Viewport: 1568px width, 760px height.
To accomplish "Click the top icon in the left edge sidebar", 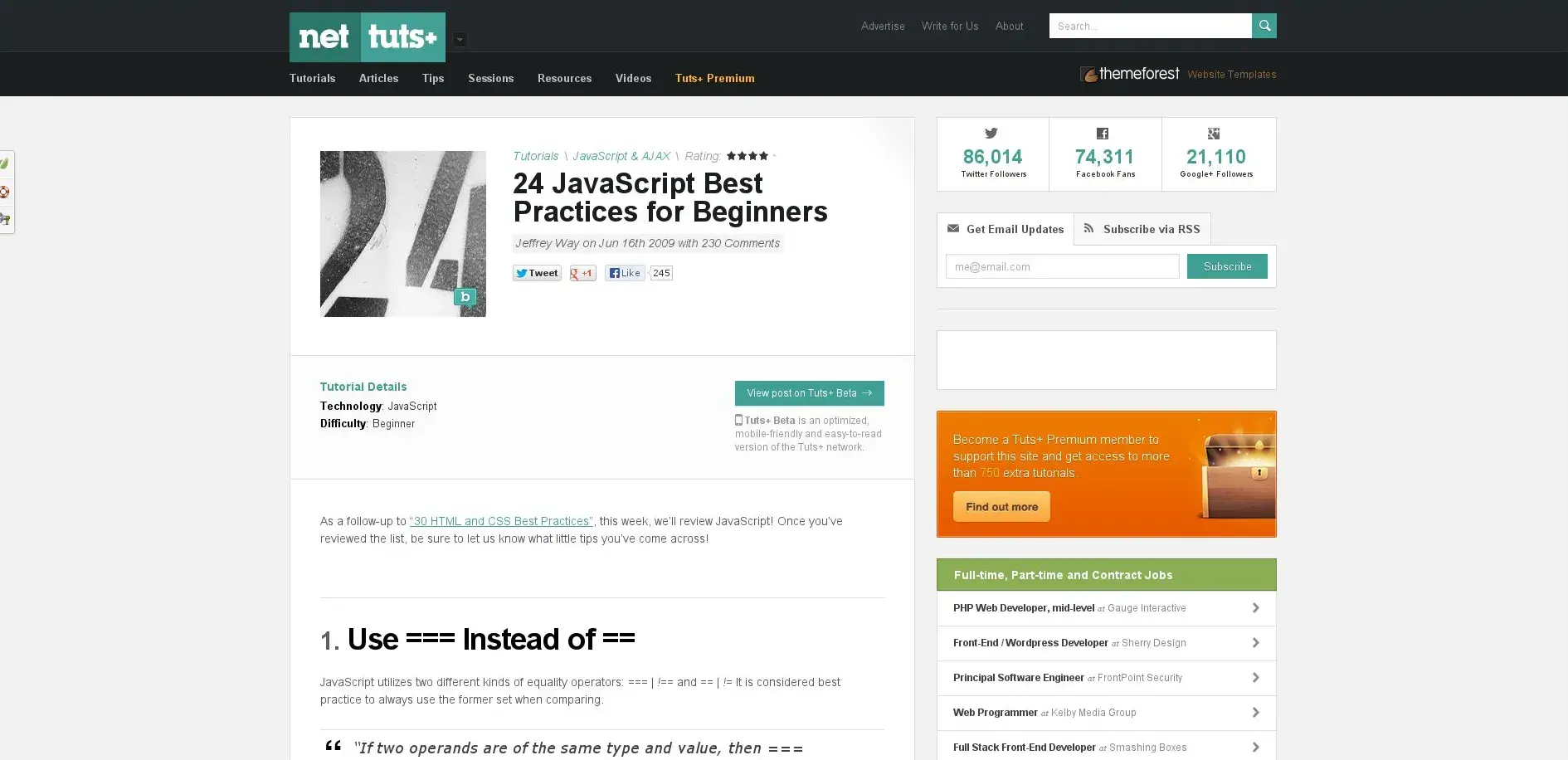I will 5,163.
